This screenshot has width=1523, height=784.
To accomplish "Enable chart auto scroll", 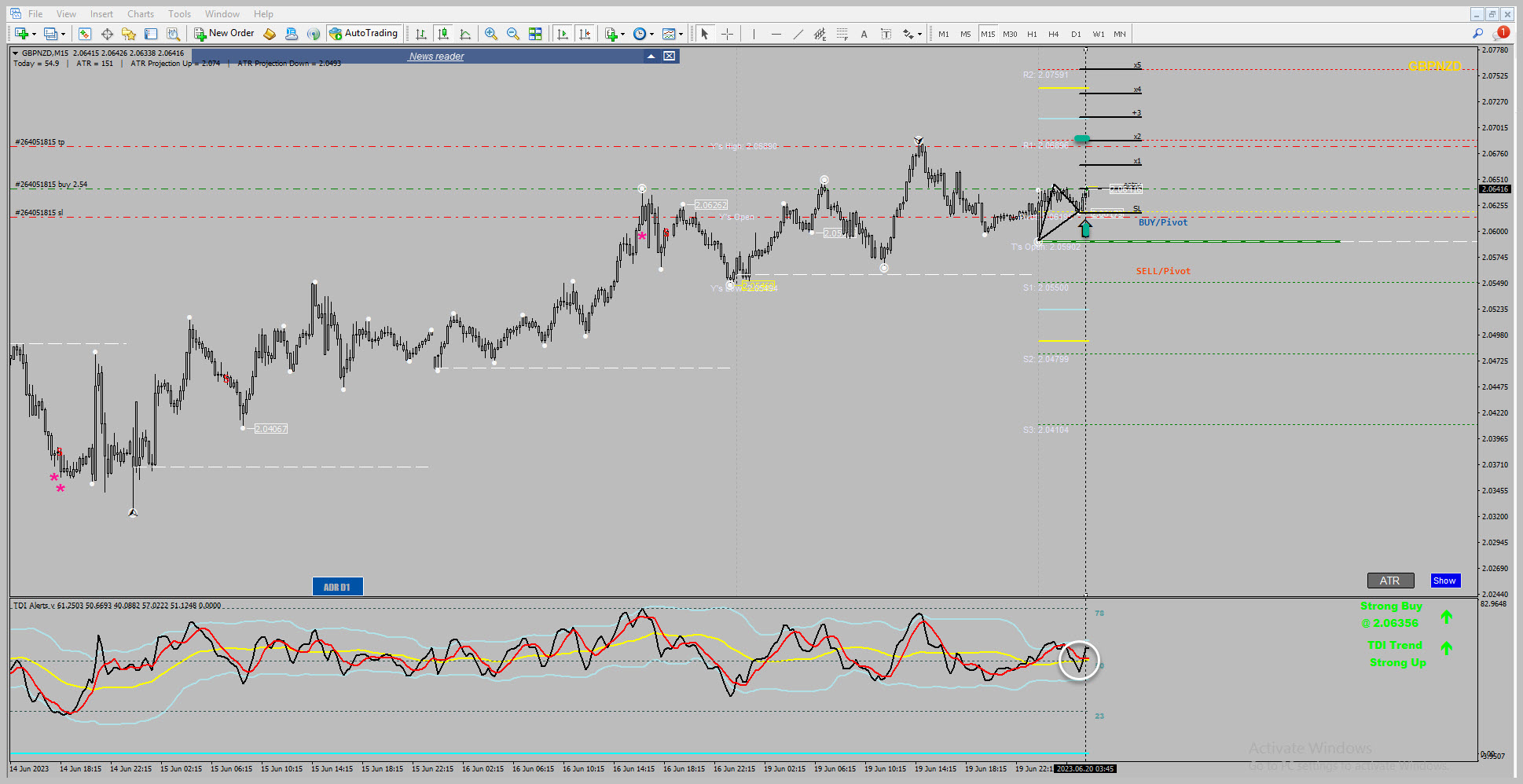I will (563, 34).
